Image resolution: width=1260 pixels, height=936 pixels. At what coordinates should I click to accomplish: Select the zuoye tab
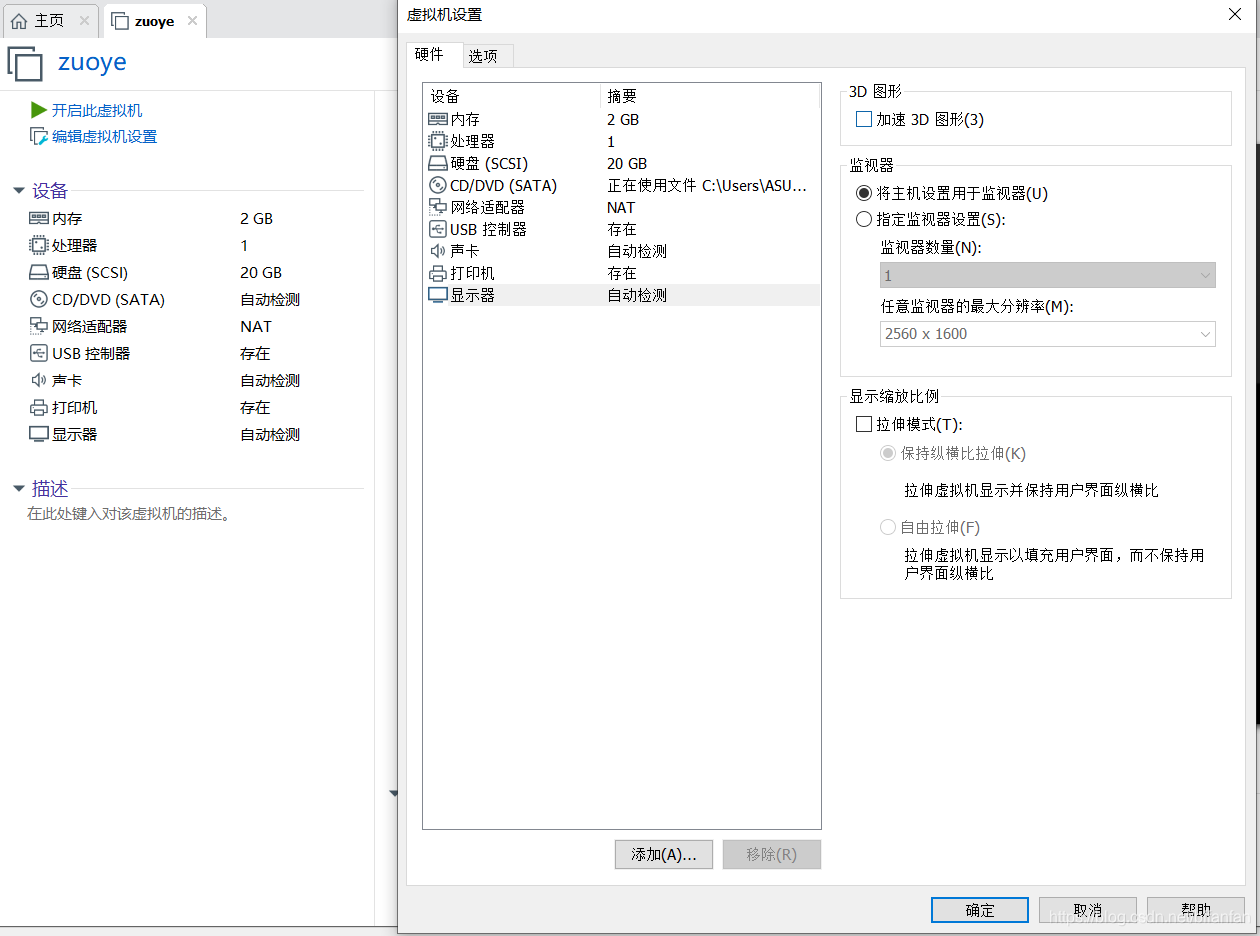(154, 20)
